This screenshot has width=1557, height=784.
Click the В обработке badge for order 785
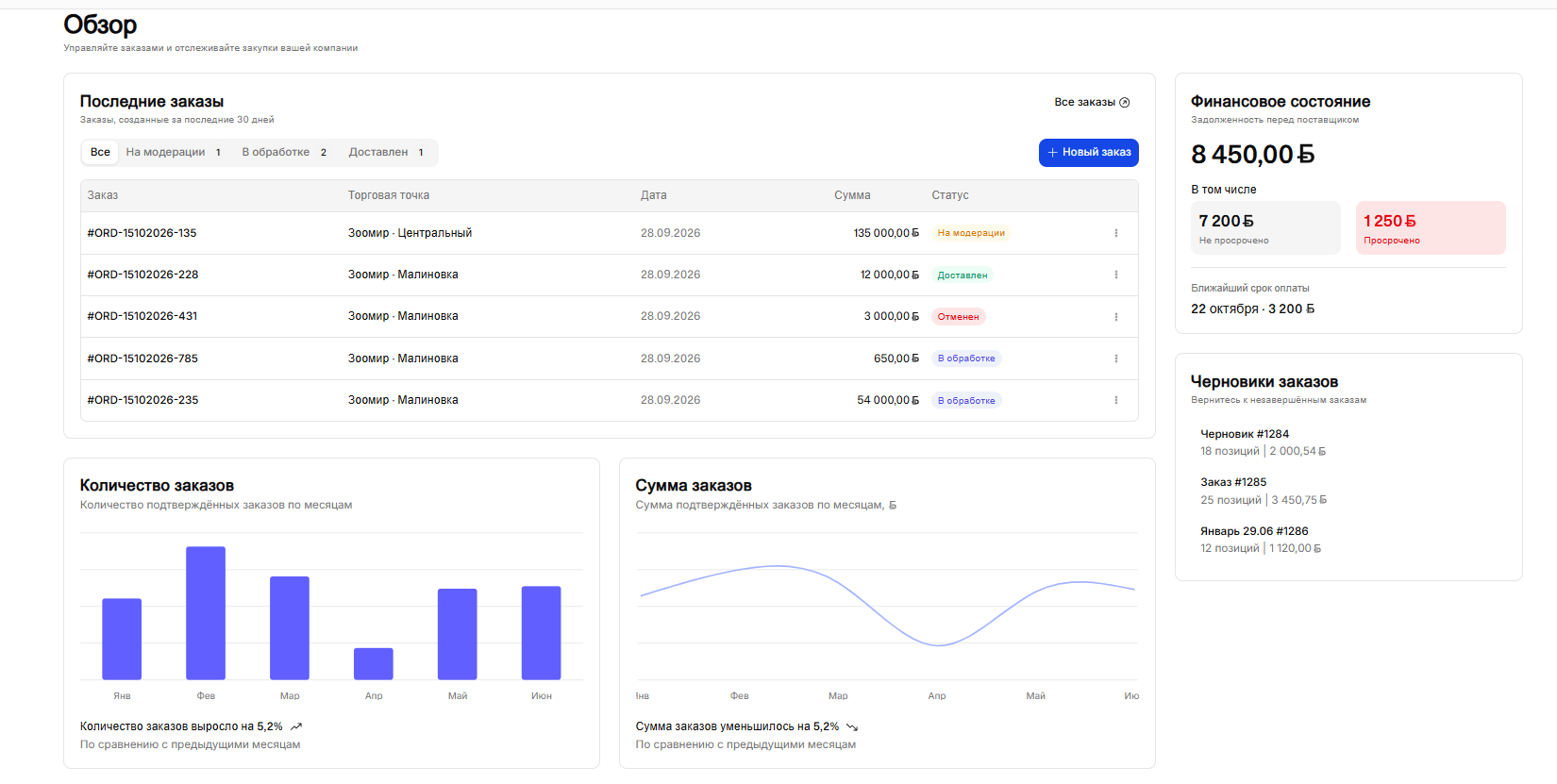966,359
